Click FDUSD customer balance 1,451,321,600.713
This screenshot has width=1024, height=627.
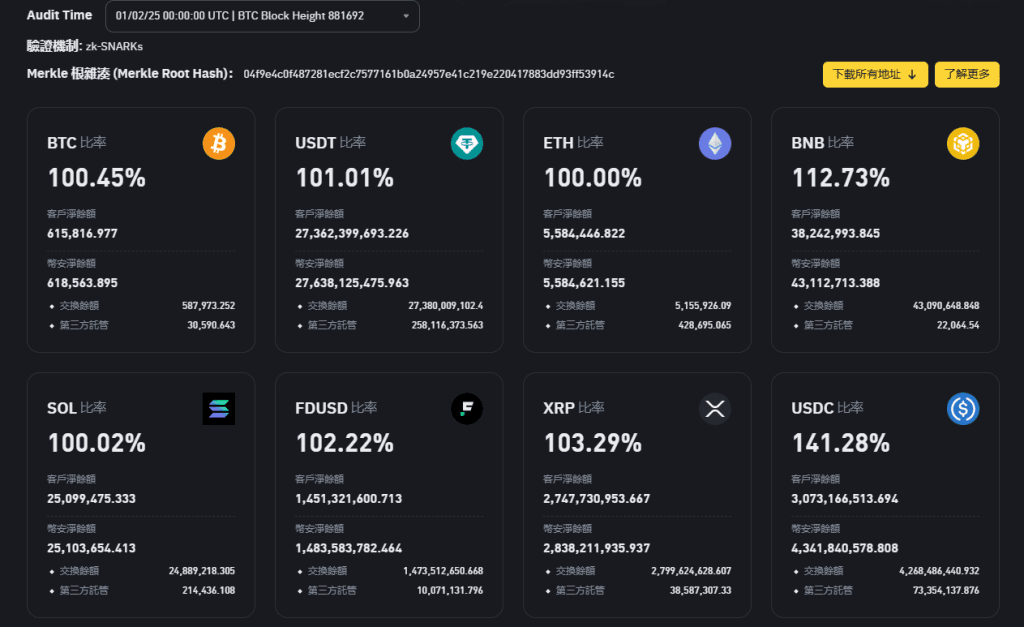click(349, 498)
